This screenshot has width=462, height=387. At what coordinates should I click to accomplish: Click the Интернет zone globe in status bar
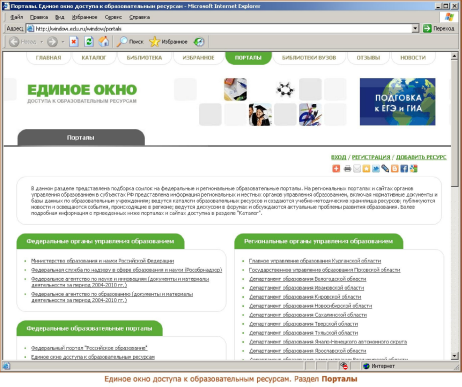[x=367, y=366]
